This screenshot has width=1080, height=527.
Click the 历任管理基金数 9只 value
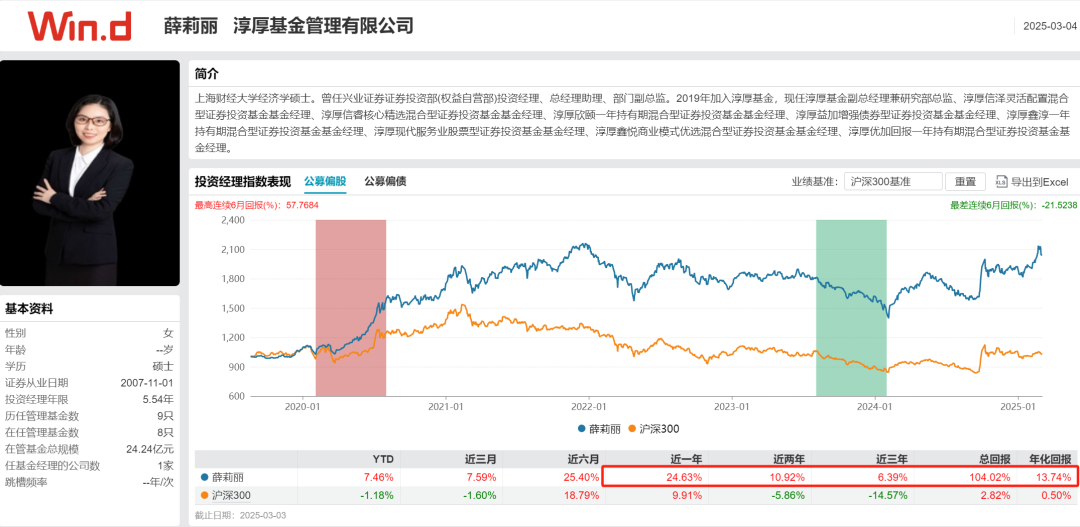click(x=165, y=416)
